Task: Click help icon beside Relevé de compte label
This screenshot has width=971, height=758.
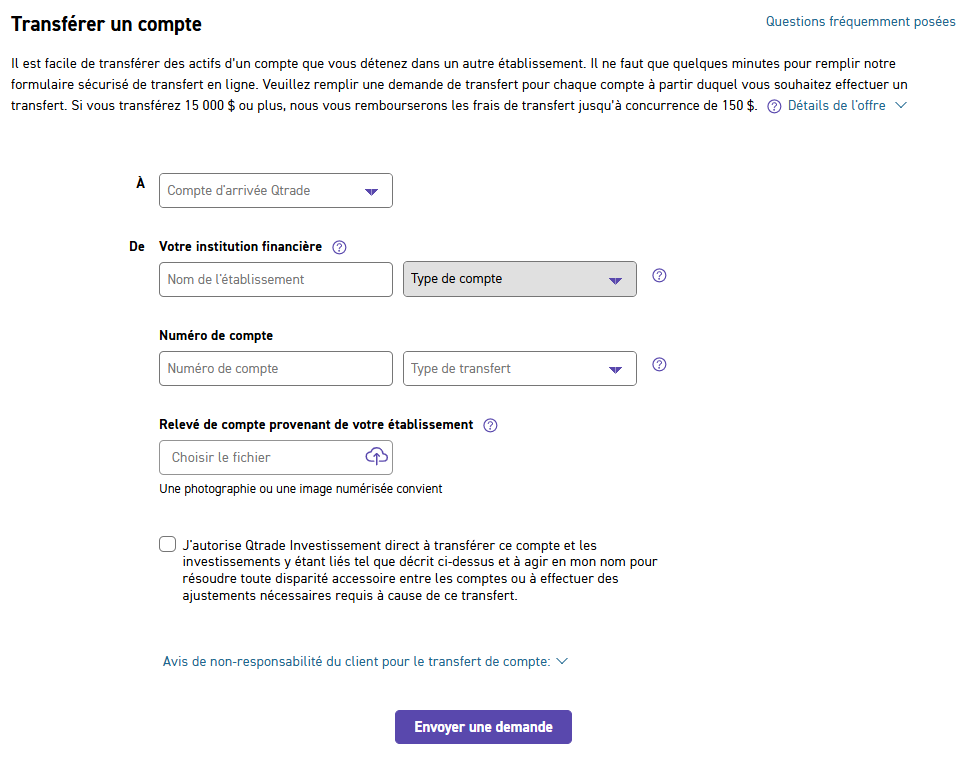Action: pyautogui.click(x=490, y=425)
